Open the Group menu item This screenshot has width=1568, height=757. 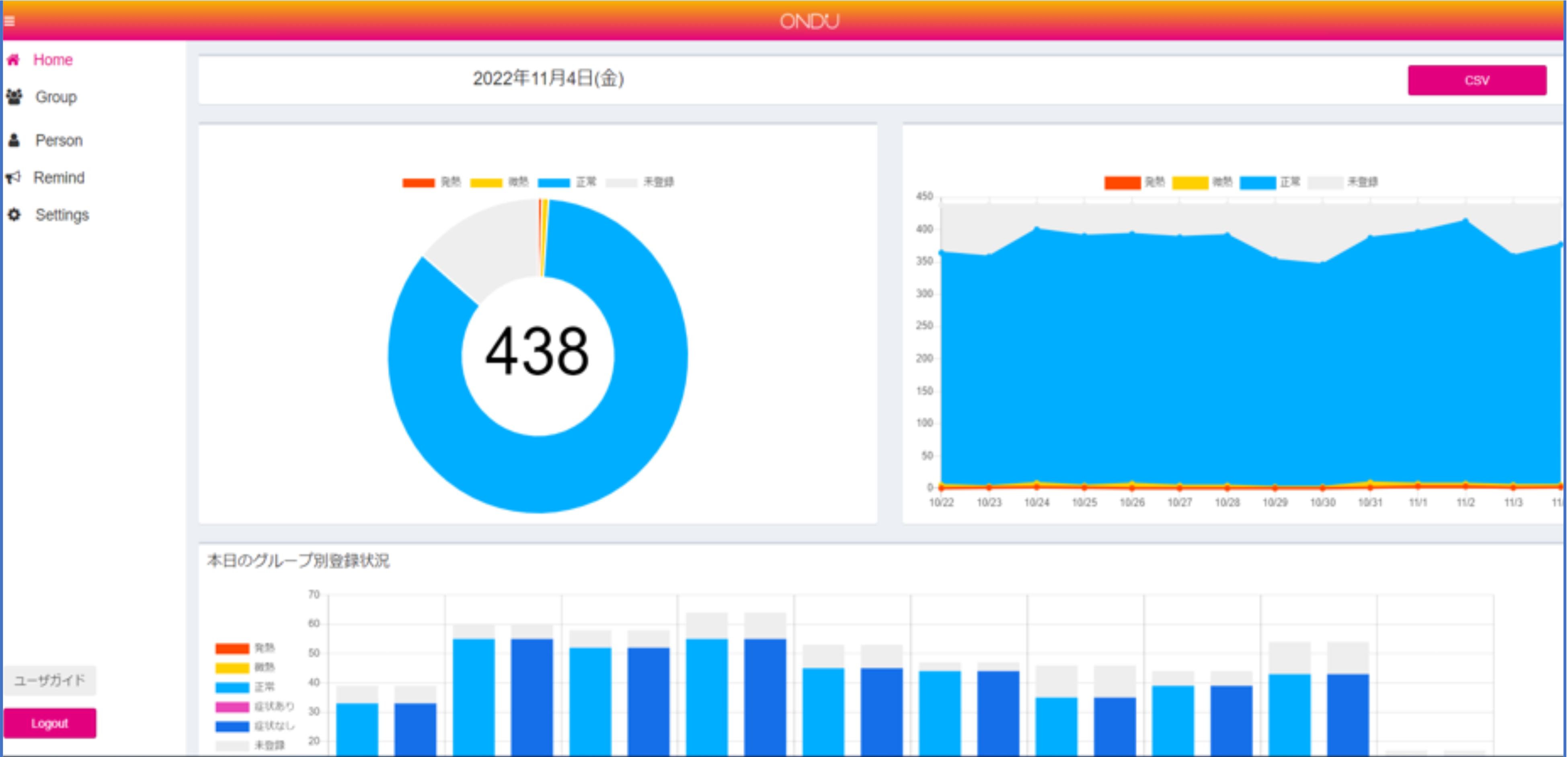click(x=55, y=97)
